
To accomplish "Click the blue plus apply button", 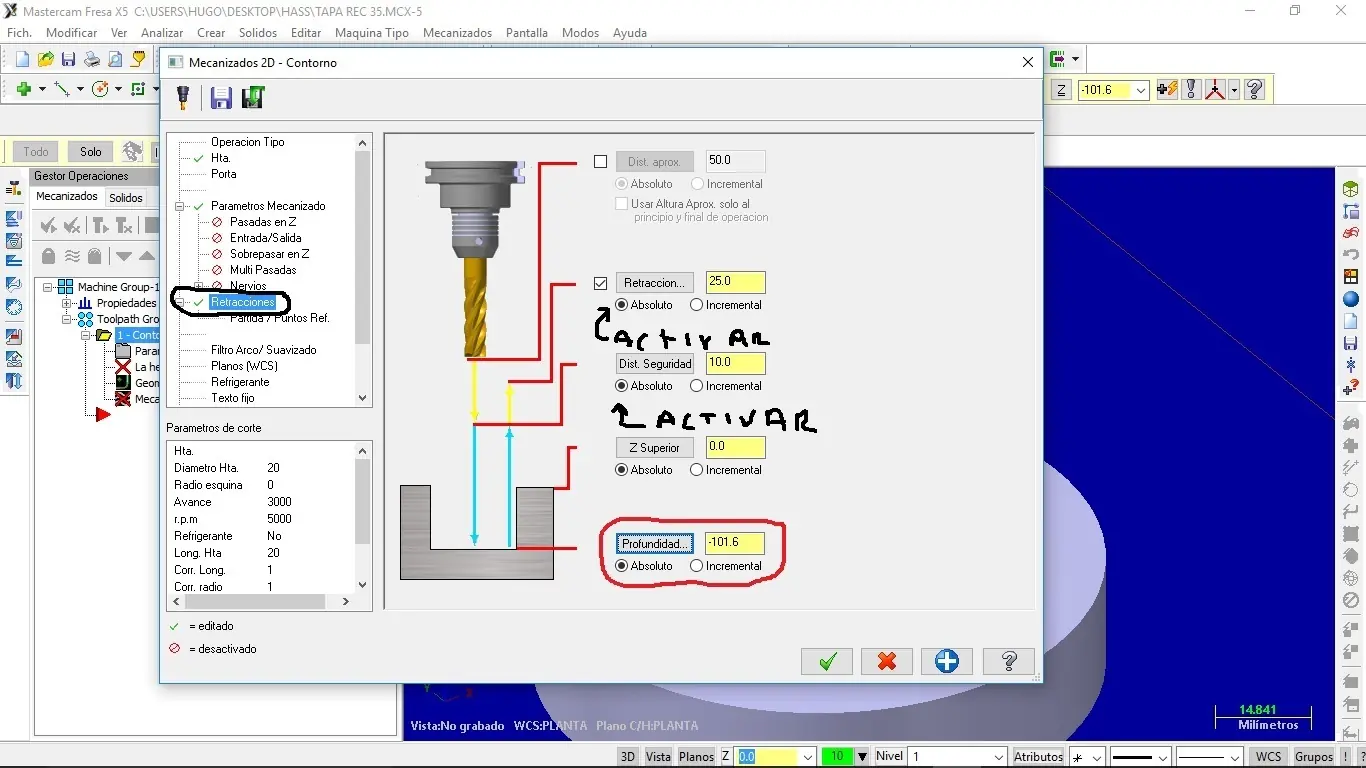I will [x=947, y=661].
